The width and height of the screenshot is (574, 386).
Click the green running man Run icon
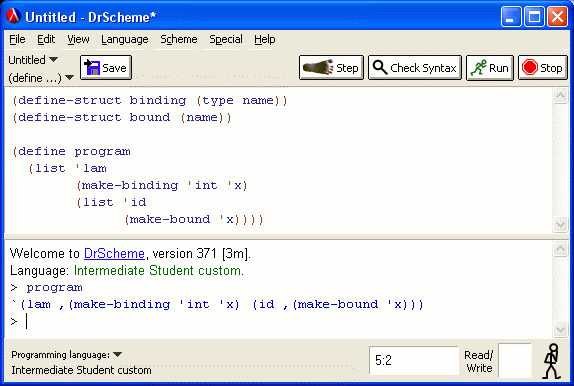tap(478, 67)
